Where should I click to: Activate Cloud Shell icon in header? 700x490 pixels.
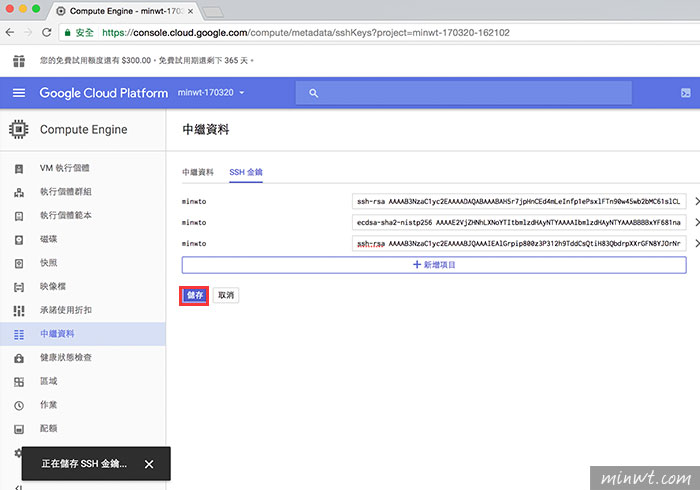[685, 93]
